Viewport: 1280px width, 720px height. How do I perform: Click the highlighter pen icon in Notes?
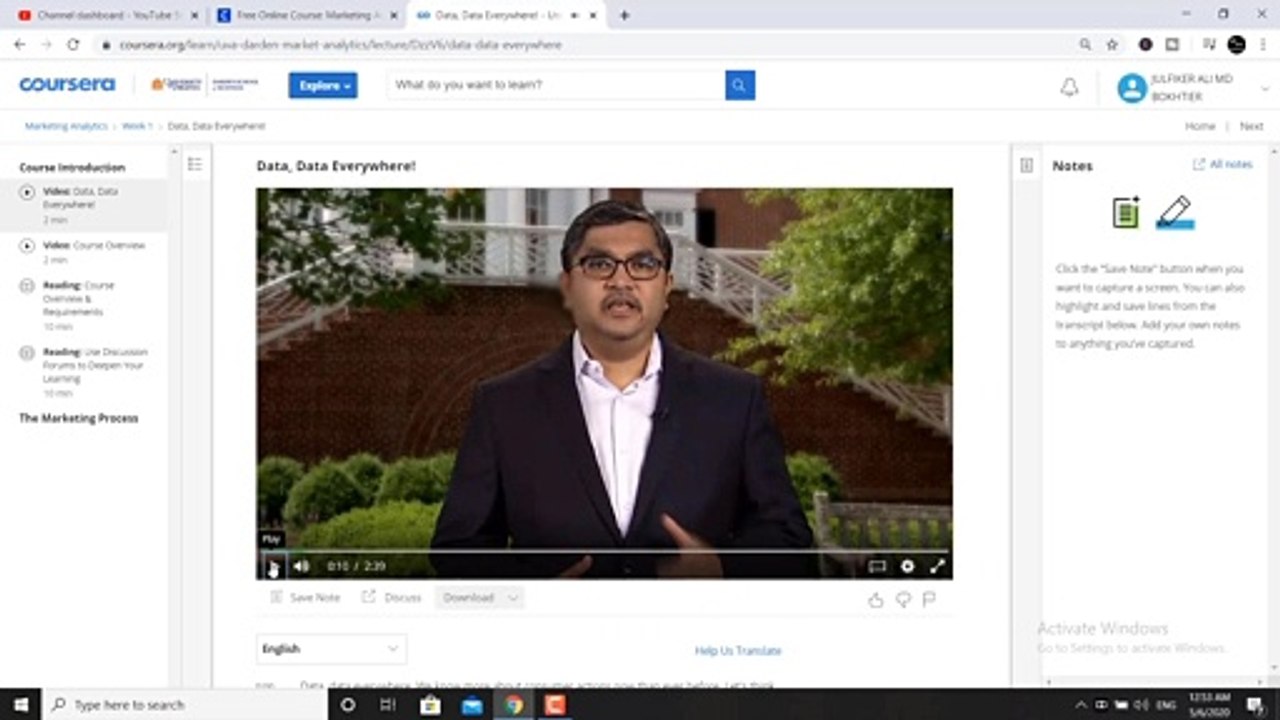(1175, 213)
